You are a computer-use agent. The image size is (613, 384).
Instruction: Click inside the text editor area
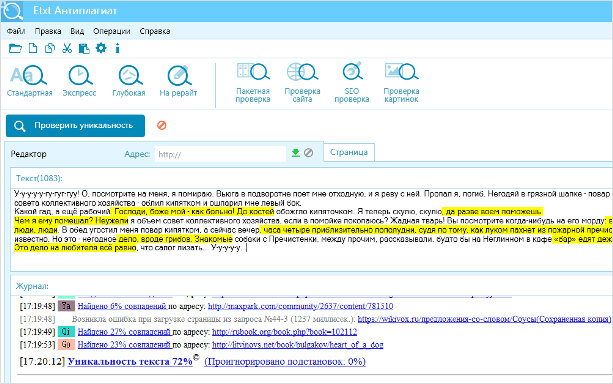[311, 230]
